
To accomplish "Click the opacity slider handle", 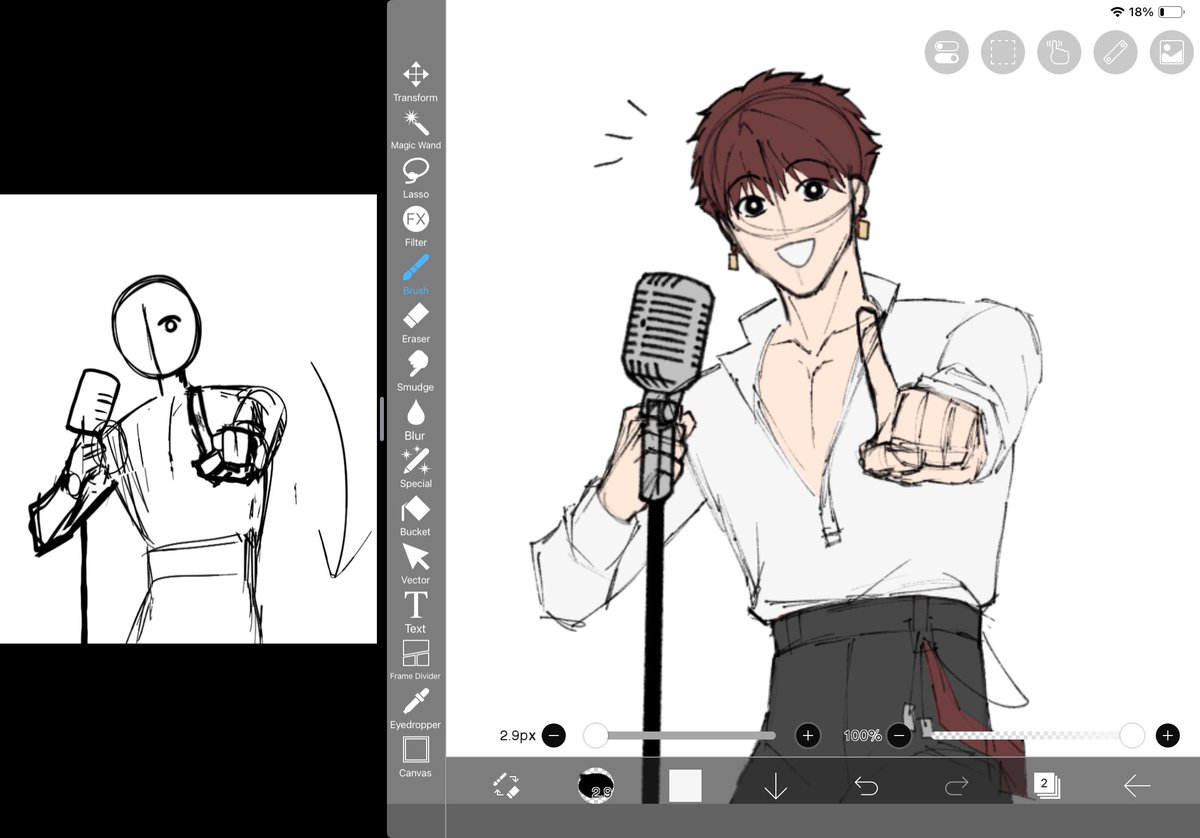I will (x=1132, y=736).
